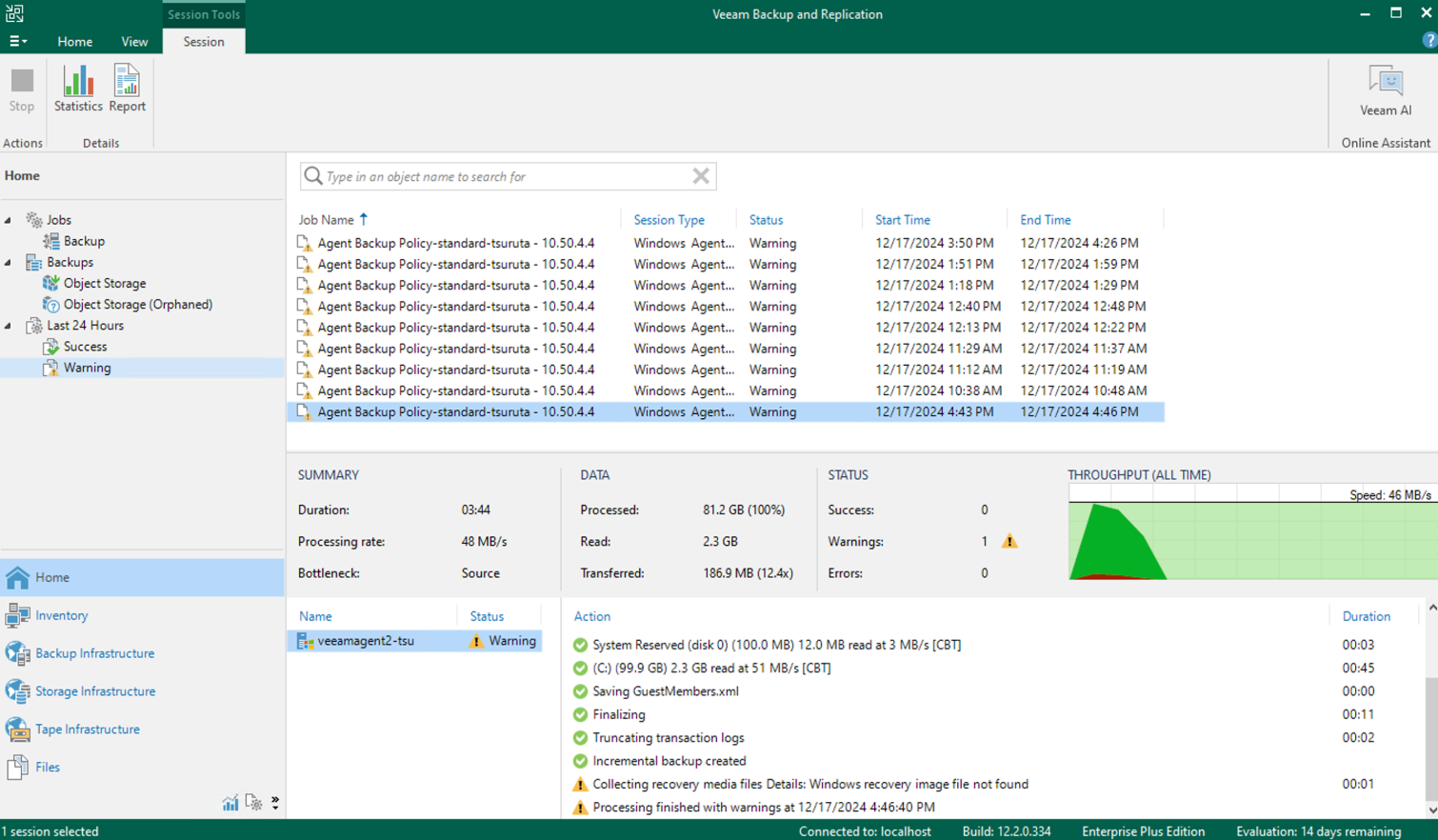Open the Inventory view
The height and width of the screenshot is (840, 1438).
[142, 615]
